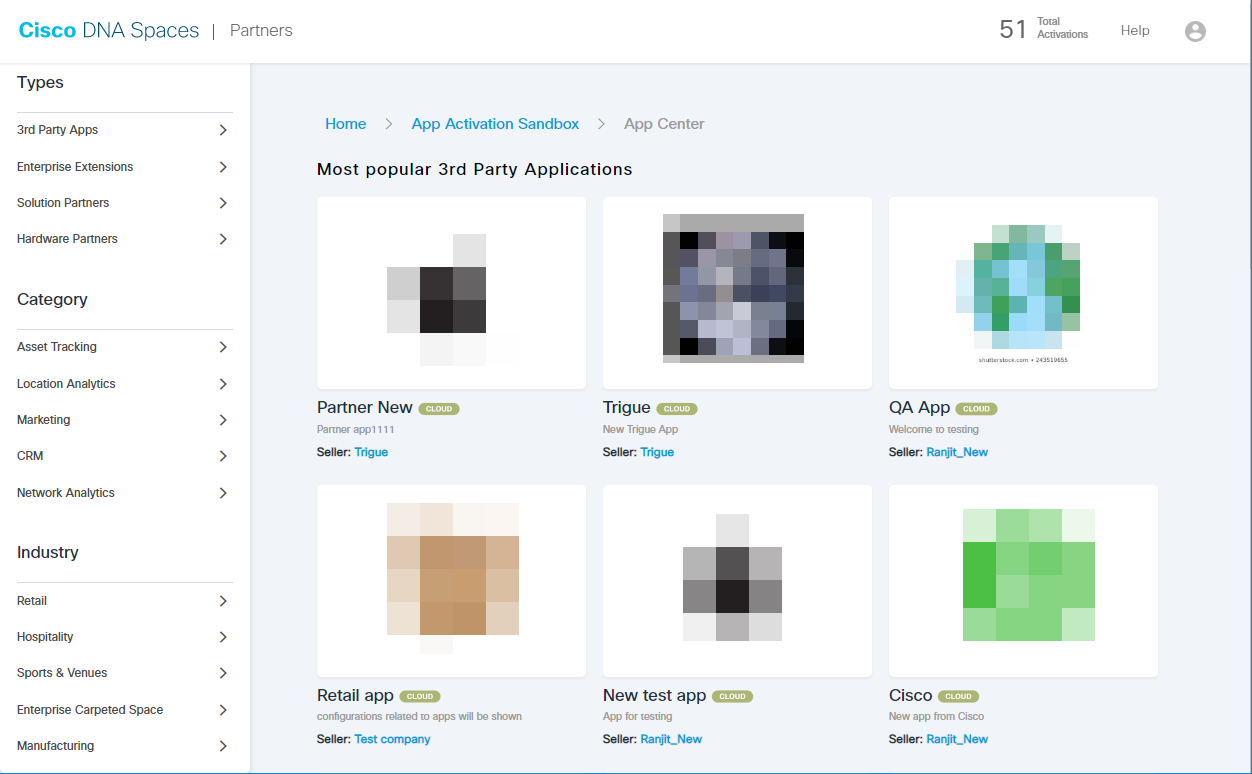Choose the Marketing category
Screen dimensions: 1252x774
(x=43, y=420)
